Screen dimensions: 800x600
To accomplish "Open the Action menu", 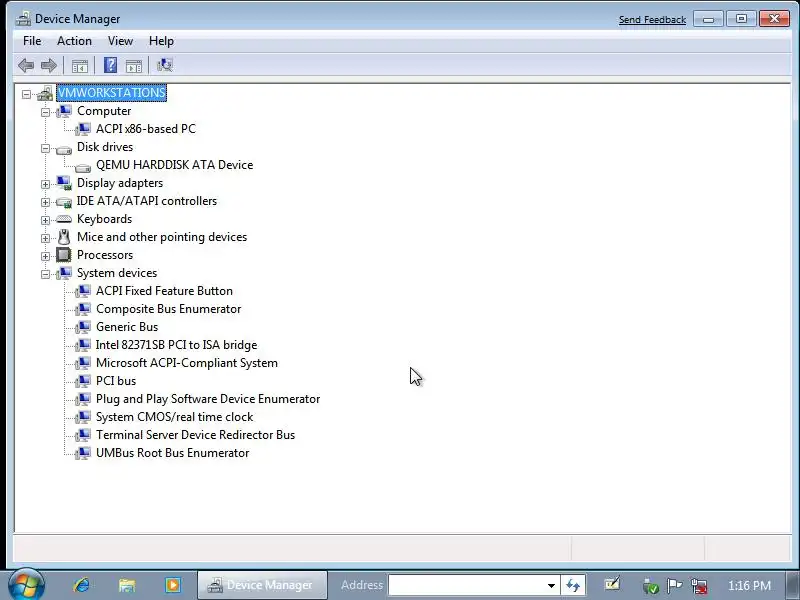I will click(74, 41).
